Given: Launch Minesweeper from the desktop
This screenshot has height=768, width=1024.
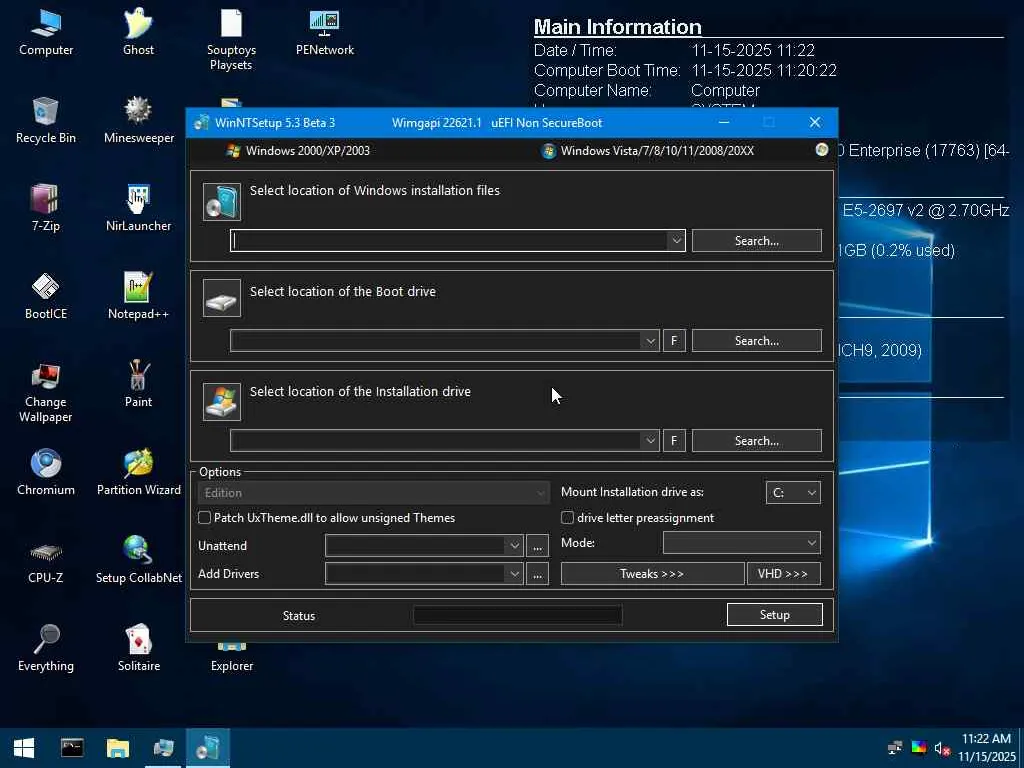Looking at the screenshot, I should pos(138,121).
